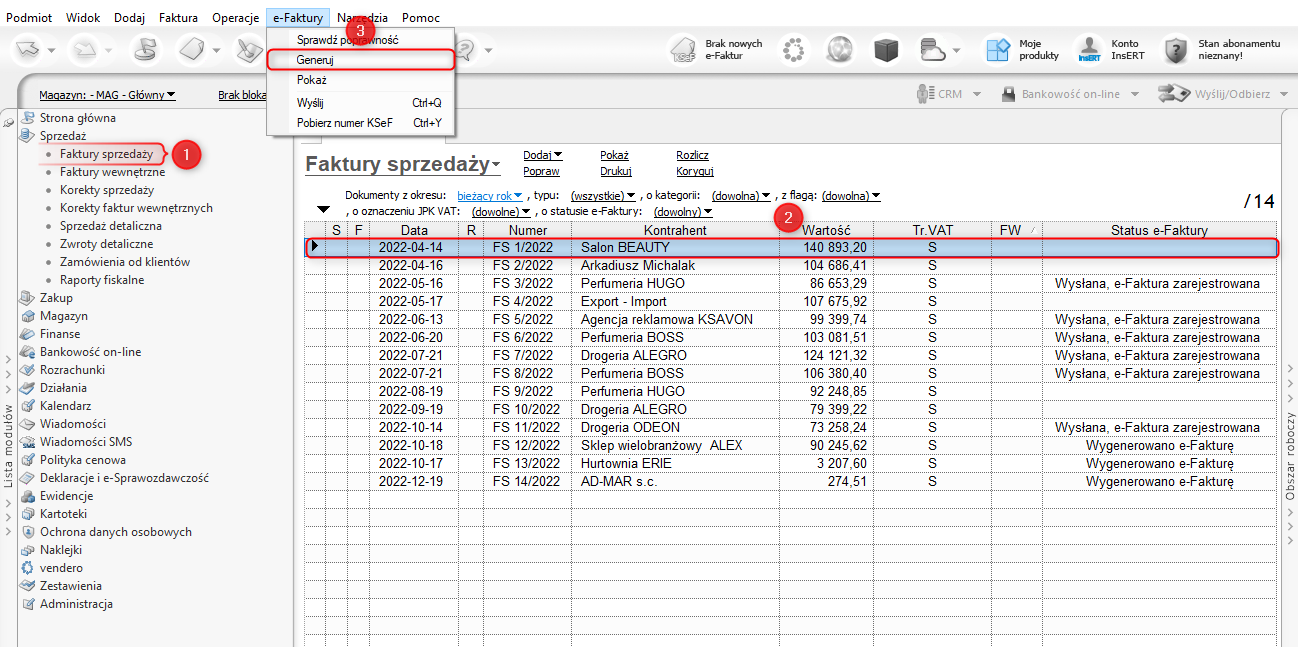Choose Wyślij from e-Faktury menu

click(x=360, y=103)
